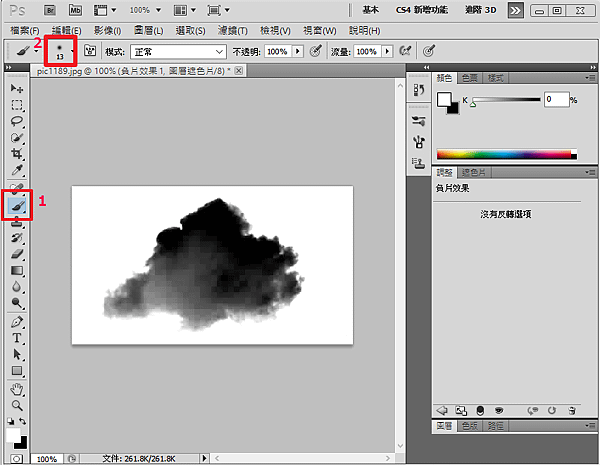Viewport: 600px width, 465px height.
Task: Open the Color panel options menu
Action: coord(591,78)
